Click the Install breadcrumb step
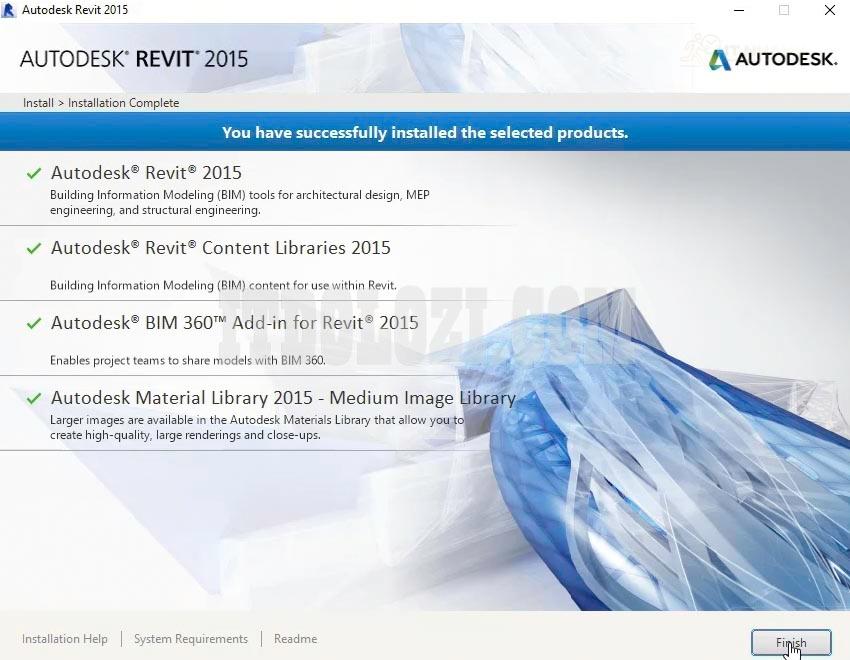This screenshot has height=660, width=850. coord(38,103)
